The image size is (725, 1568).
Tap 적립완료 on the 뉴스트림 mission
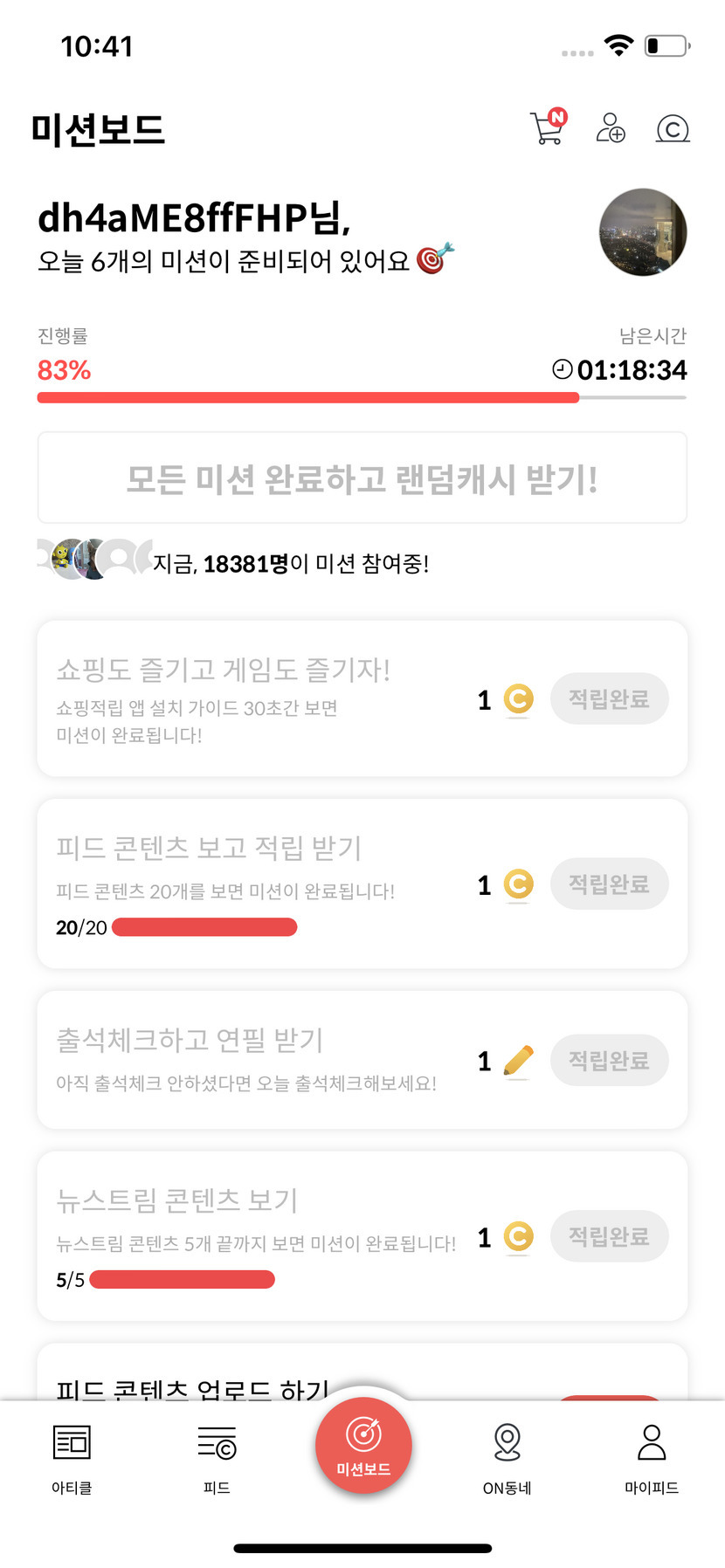tap(609, 1236)
